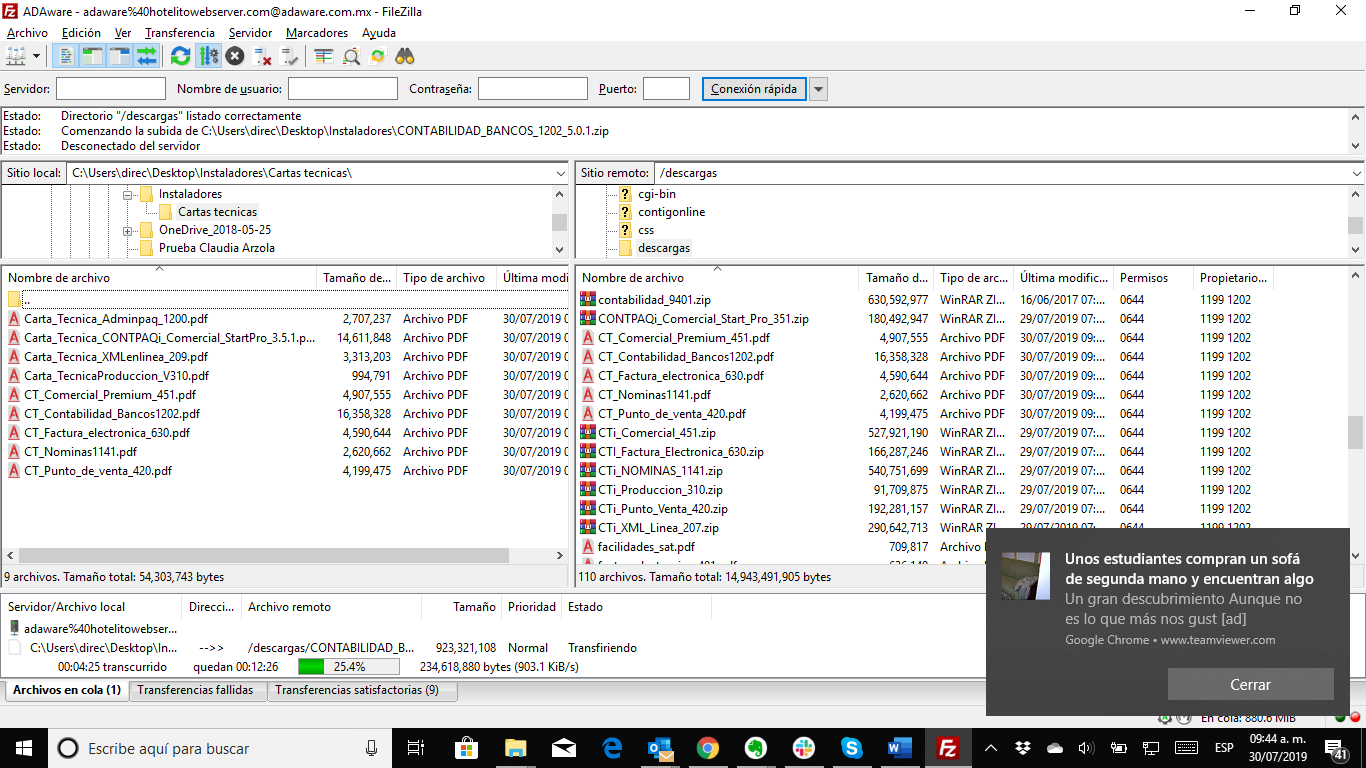1366x768 pixels.
Task: Click the process transfer queue icon
Action: [208, 56]
